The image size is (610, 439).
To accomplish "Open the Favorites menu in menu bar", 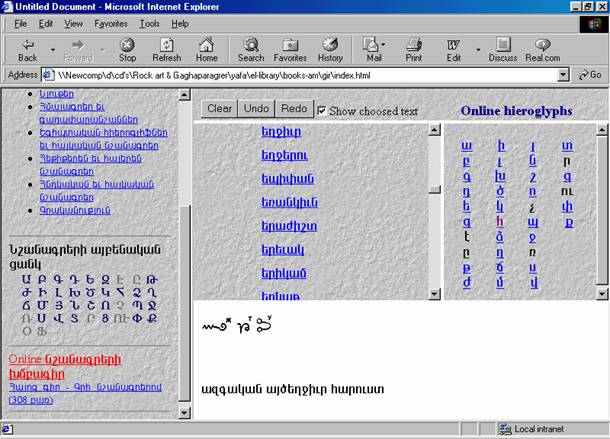I will (x=110, y=23).
